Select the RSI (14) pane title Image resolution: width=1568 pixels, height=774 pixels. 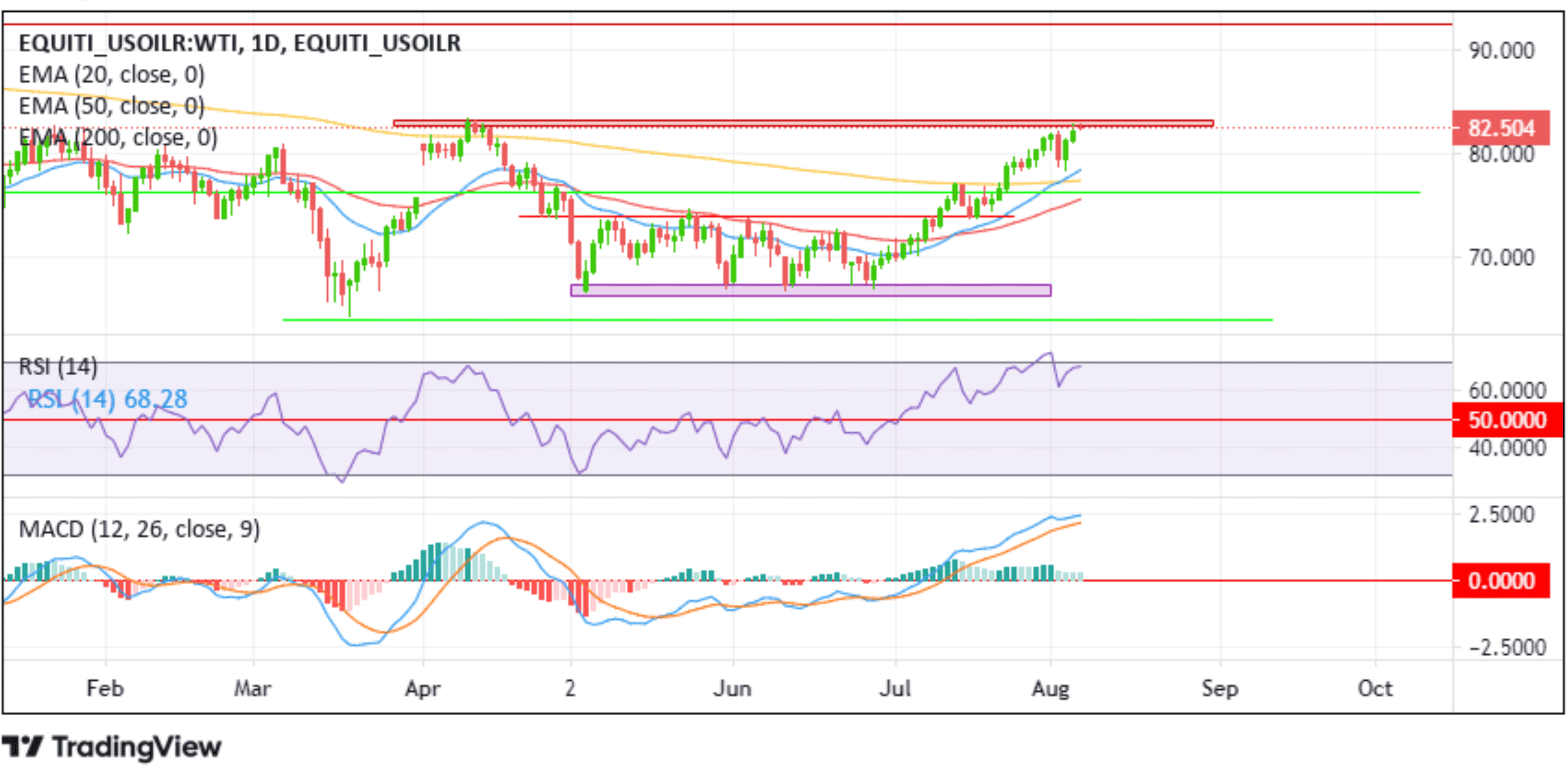[x=58, y=367]
